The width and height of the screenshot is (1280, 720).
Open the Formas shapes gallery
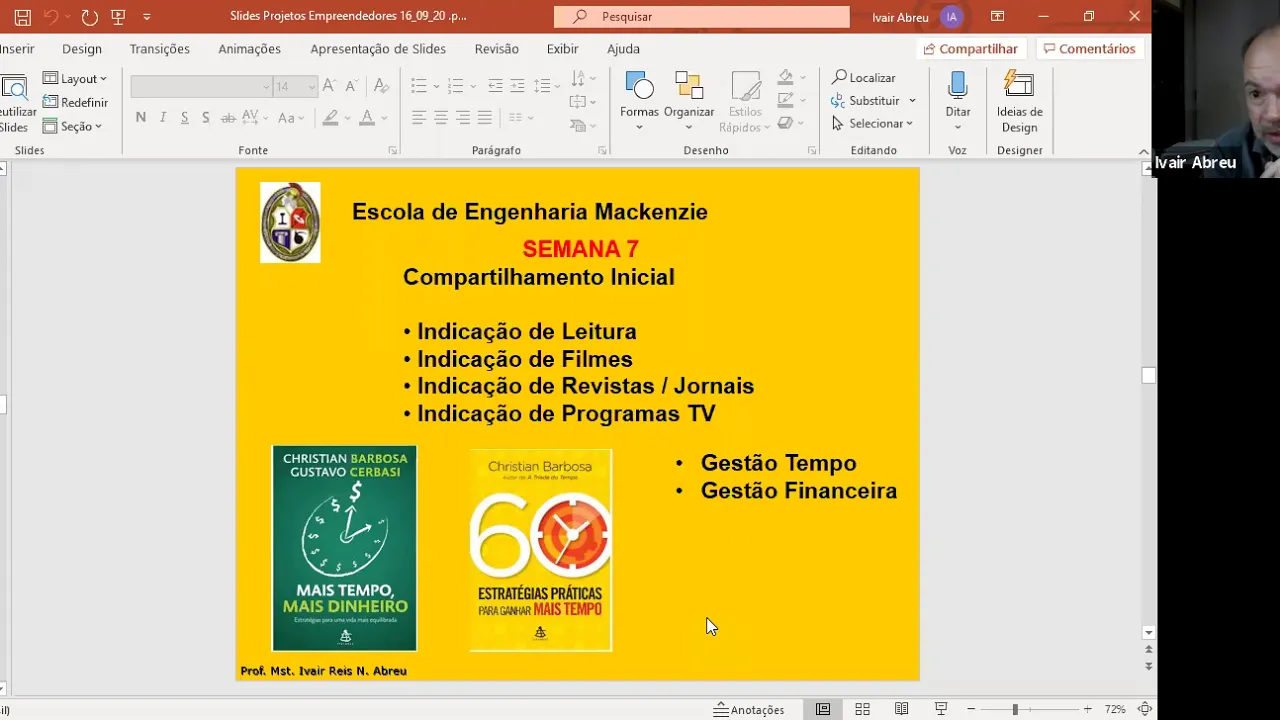point(639,101)
